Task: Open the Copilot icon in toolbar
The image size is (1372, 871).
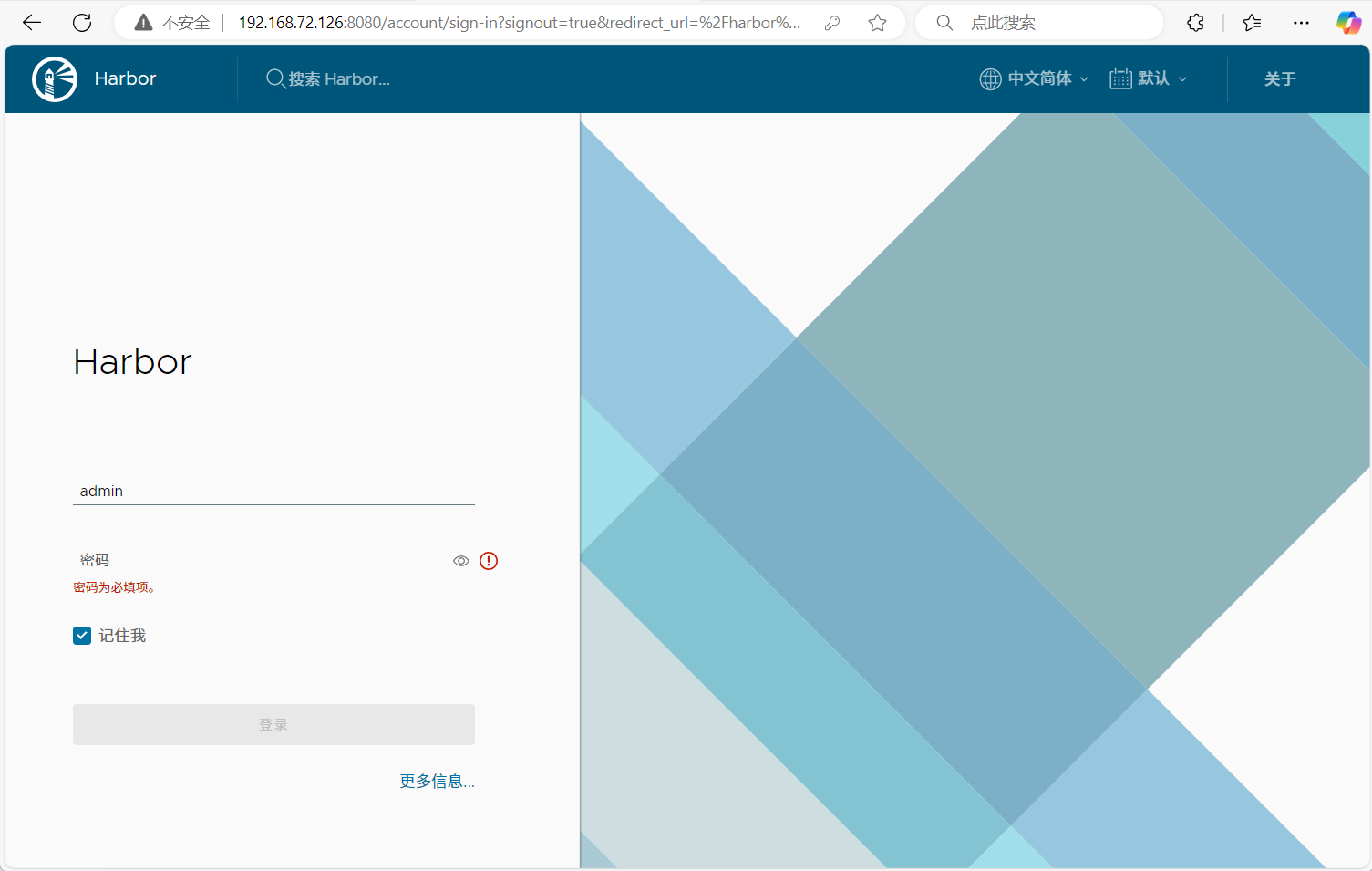Action: (1348, 23)
